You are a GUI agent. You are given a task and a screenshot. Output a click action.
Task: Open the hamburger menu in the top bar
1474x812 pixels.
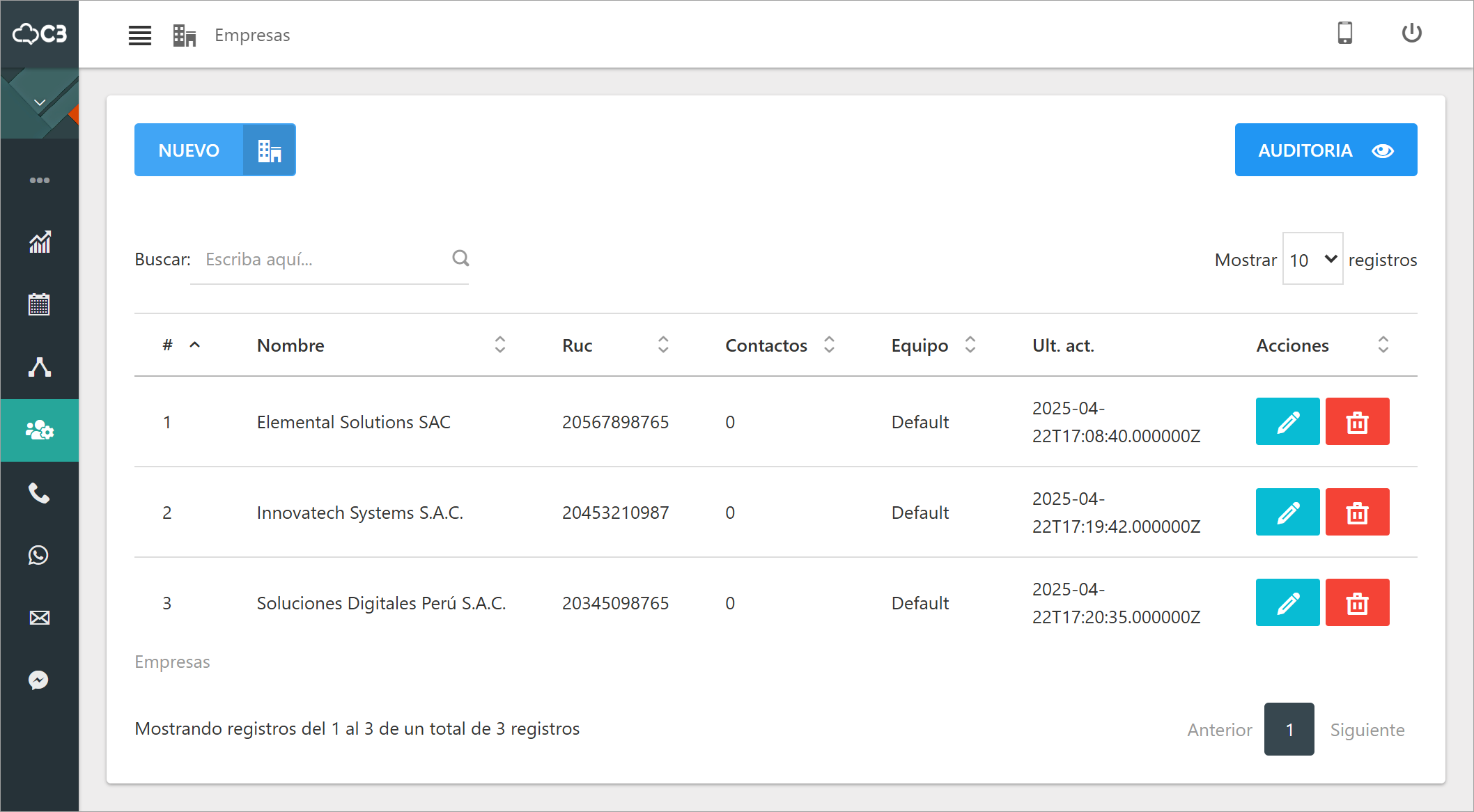pyautogui.click(x=139, y=35)
